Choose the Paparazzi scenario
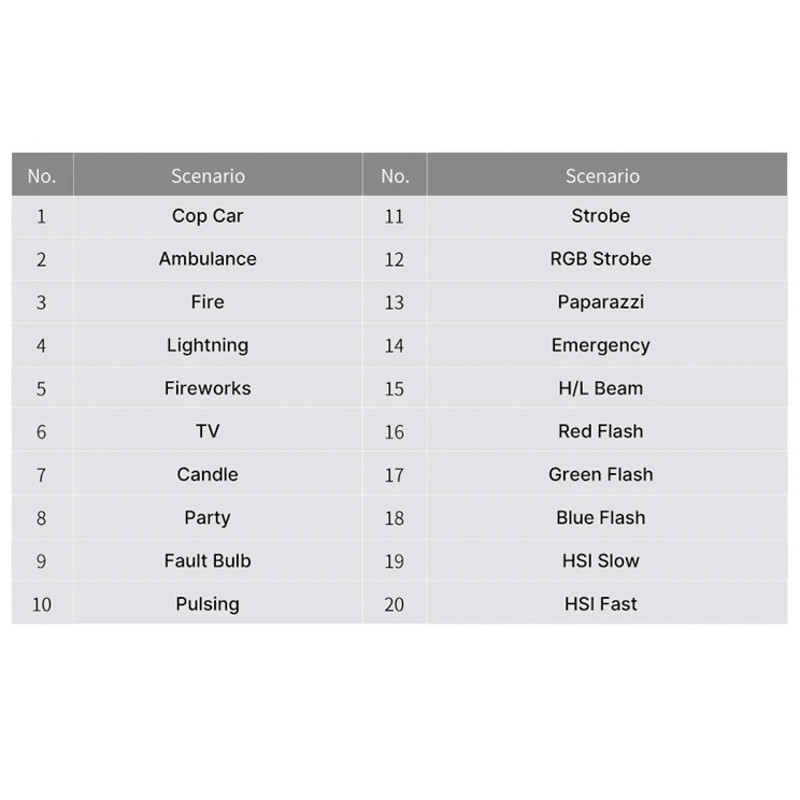 tap(600, 302)
